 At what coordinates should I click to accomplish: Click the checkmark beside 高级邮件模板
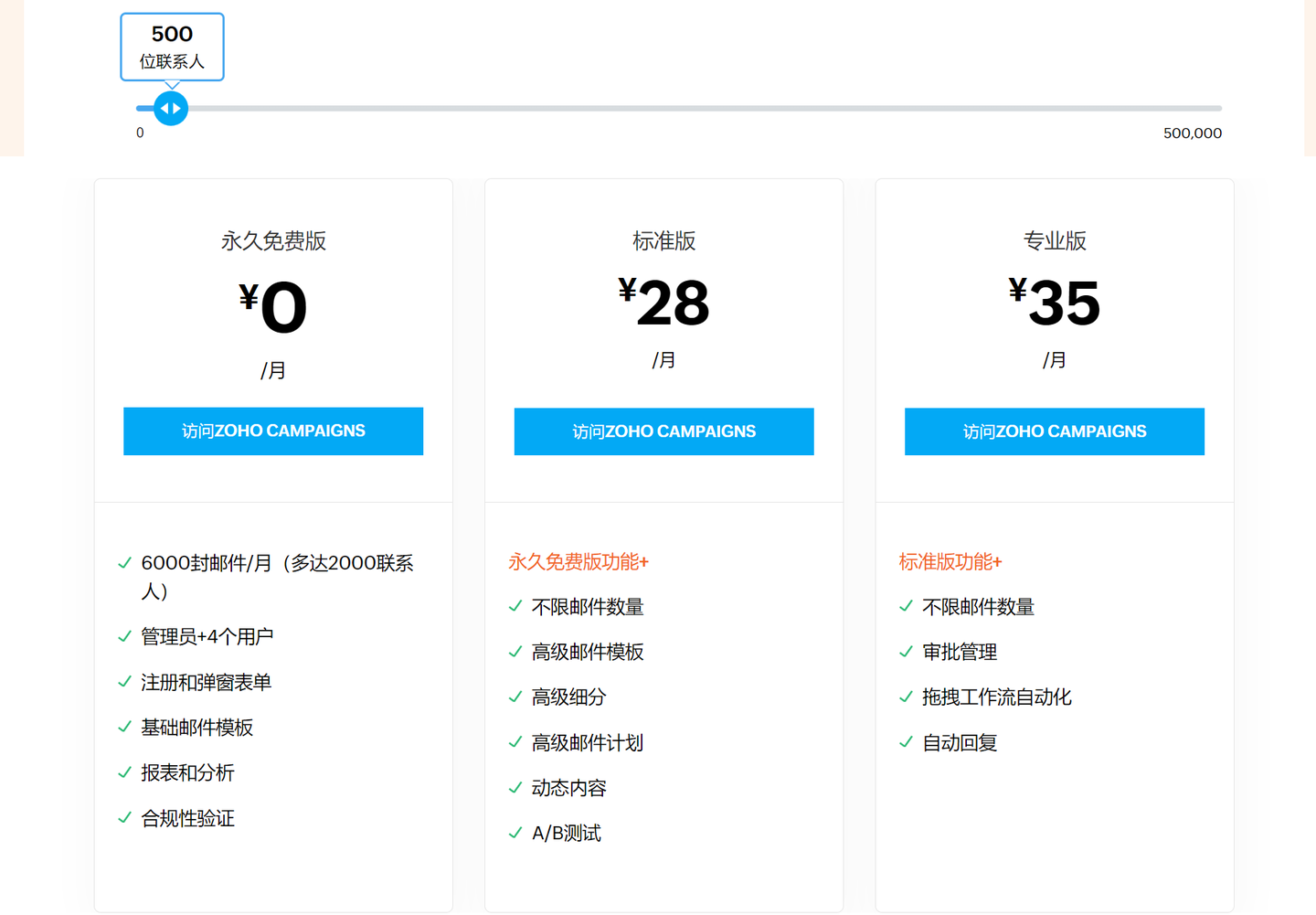(515, 652)
